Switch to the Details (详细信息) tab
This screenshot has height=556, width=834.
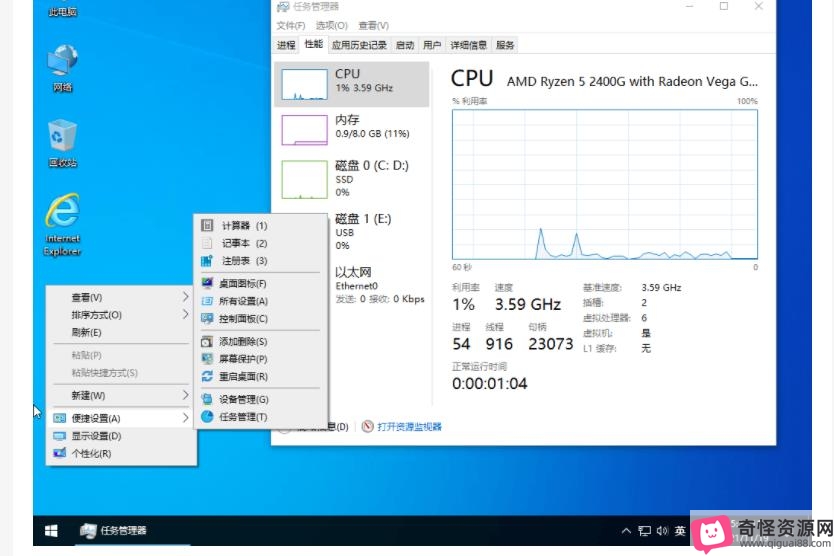coord(469,45)
